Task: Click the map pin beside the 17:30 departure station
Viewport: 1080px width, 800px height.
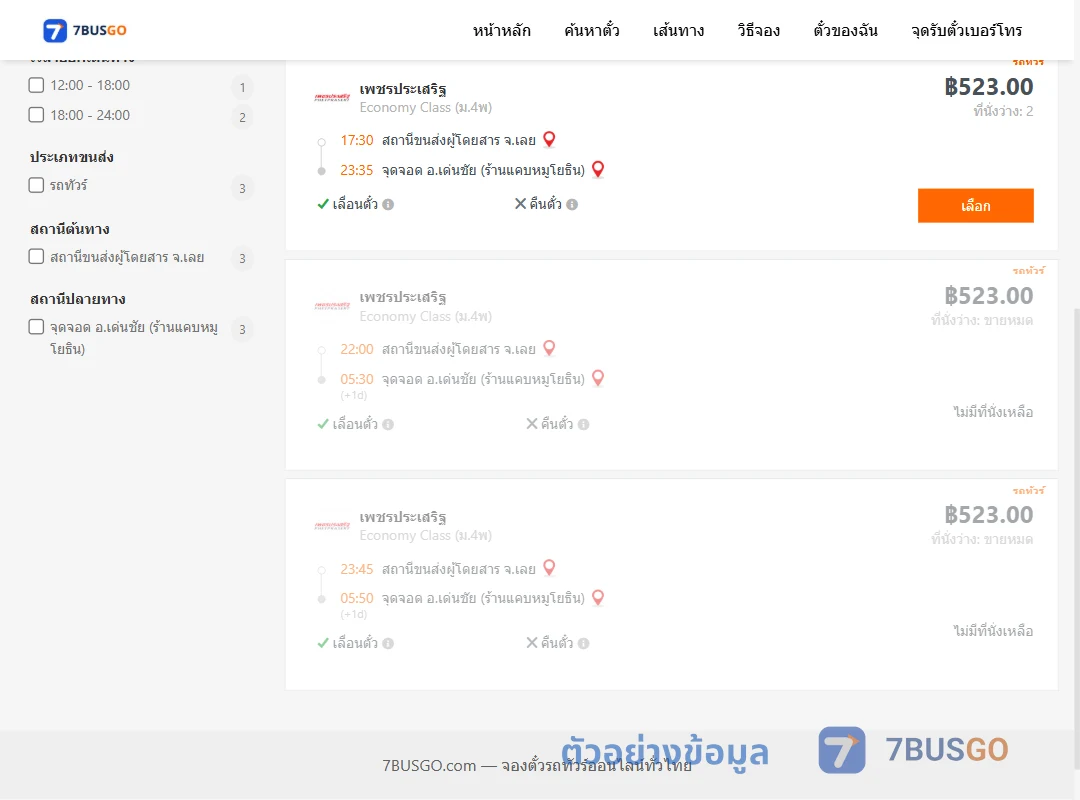Action: tap(549, 139)
